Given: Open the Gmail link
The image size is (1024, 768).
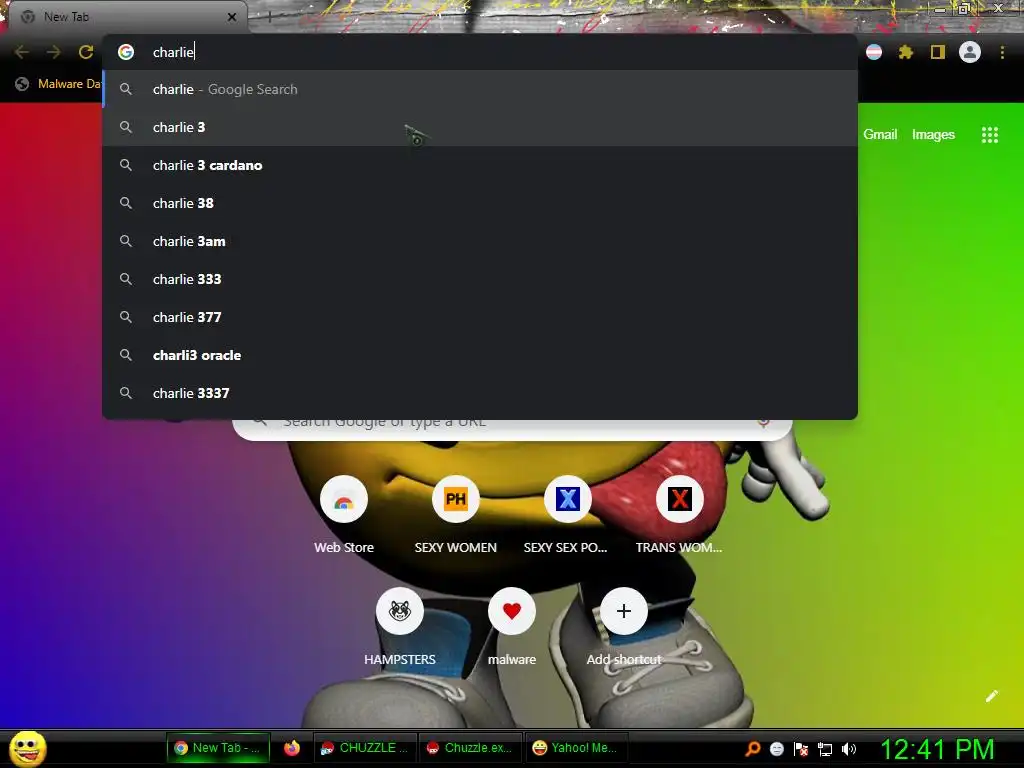Looking at the screenshot, I should click(x=880, y=135).
